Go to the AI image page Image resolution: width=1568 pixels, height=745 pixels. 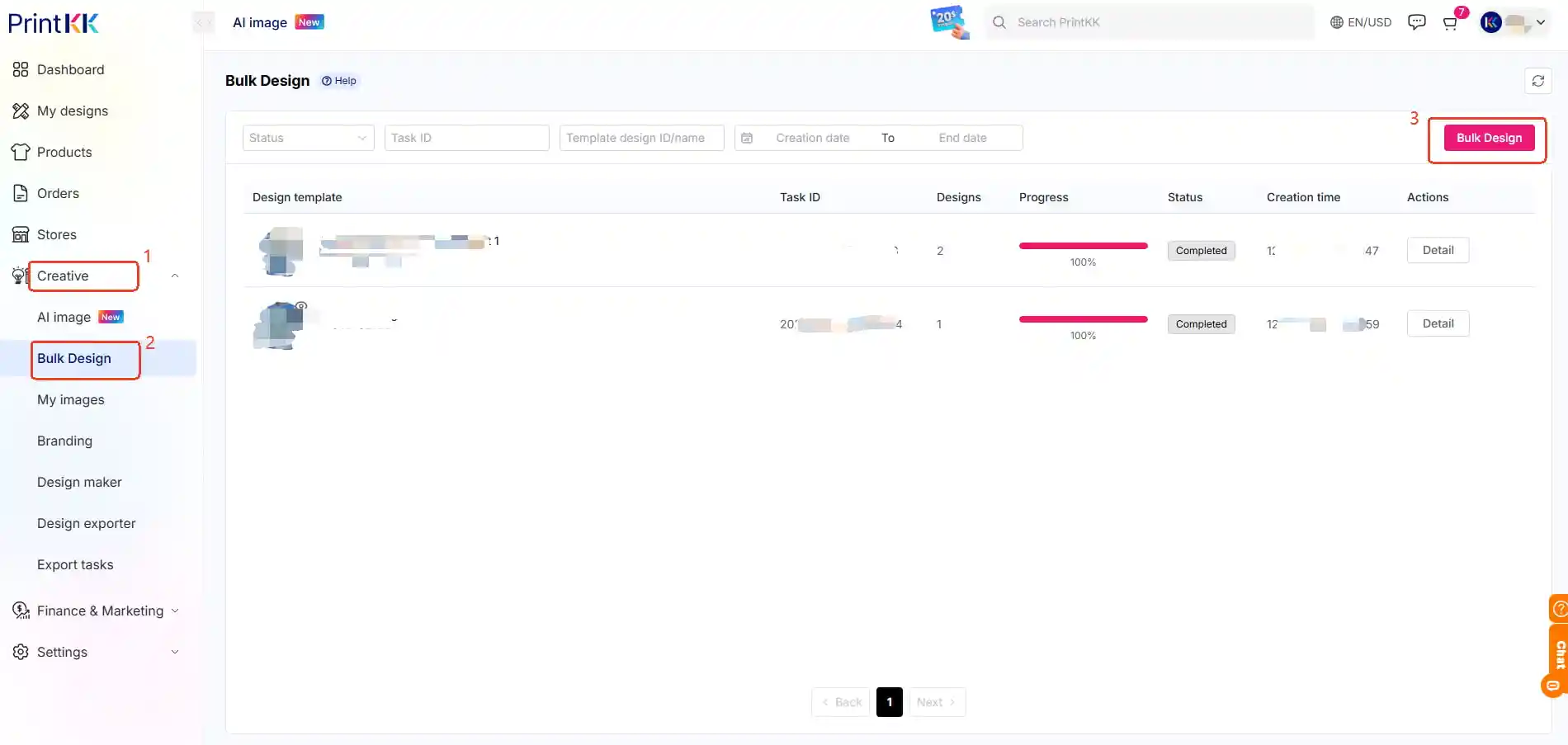(64, 317)
